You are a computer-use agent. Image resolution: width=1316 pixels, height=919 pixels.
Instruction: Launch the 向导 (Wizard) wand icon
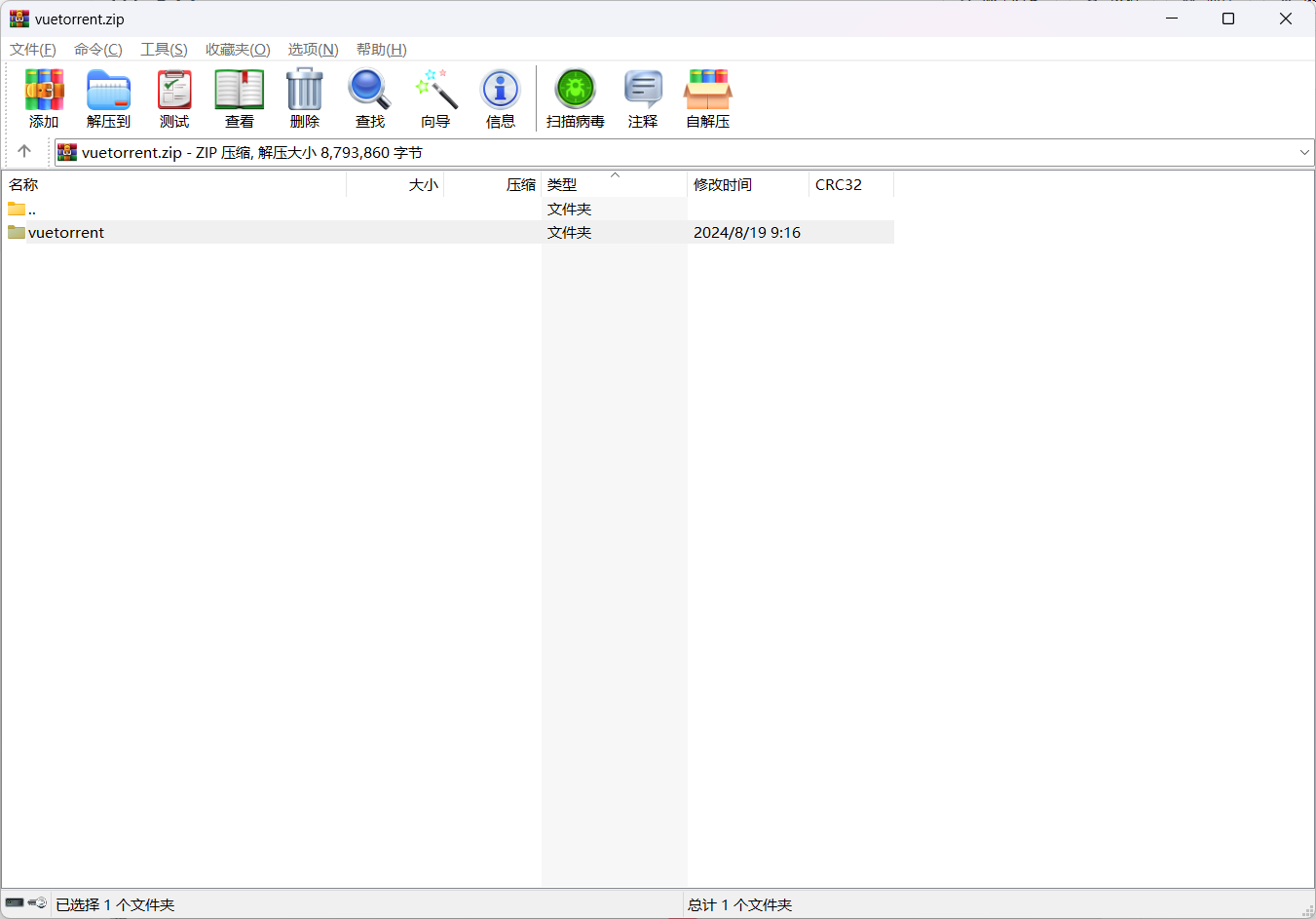(435, 98)
